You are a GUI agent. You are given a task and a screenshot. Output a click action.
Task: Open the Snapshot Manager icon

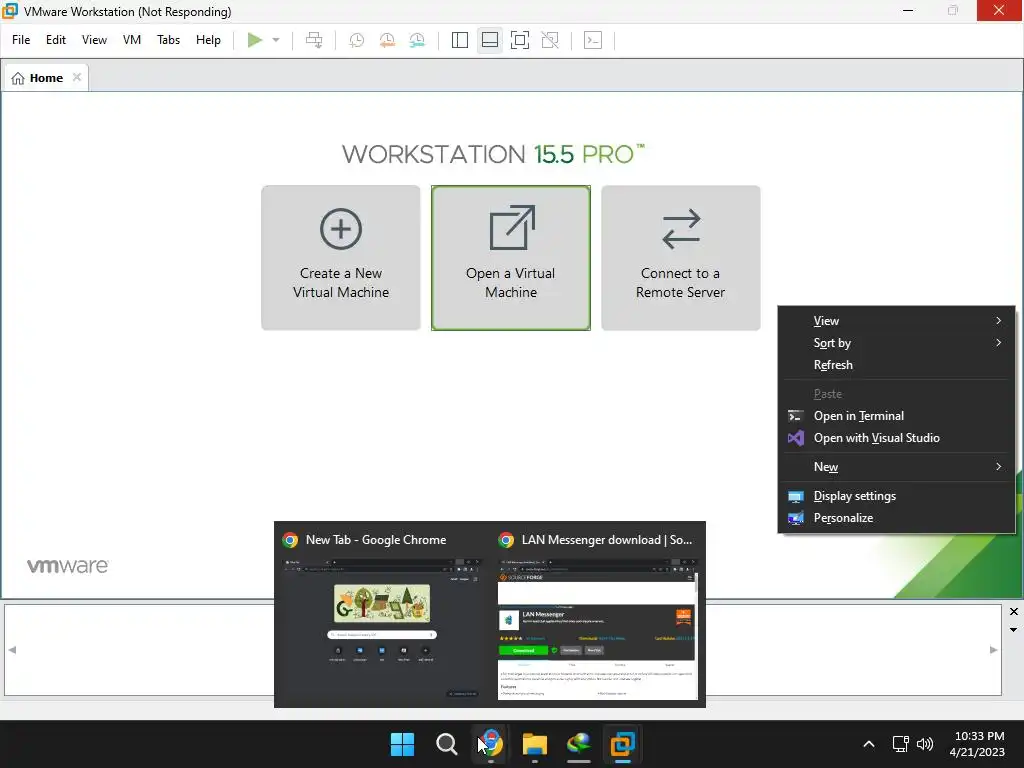[x=417, y=40]
